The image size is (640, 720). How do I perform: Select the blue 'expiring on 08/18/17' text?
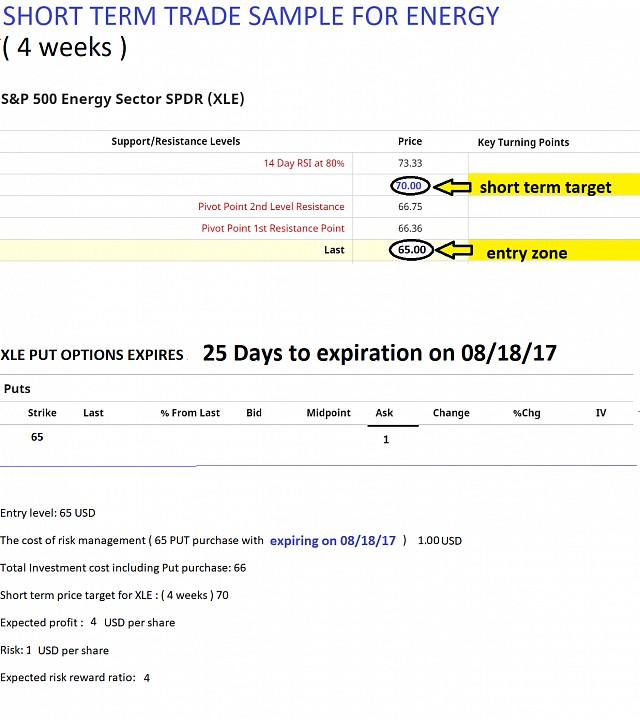point(333,541)
